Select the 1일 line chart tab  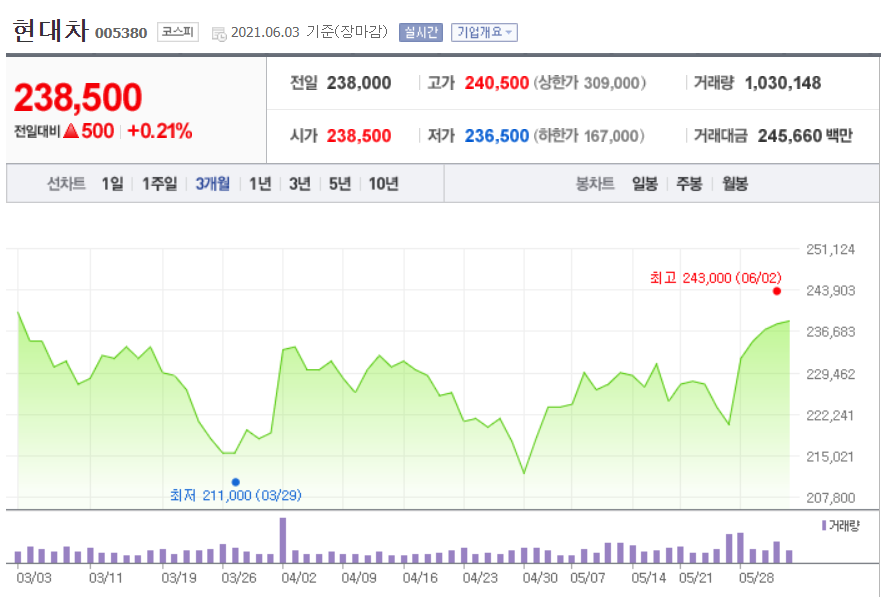point(112,184)
